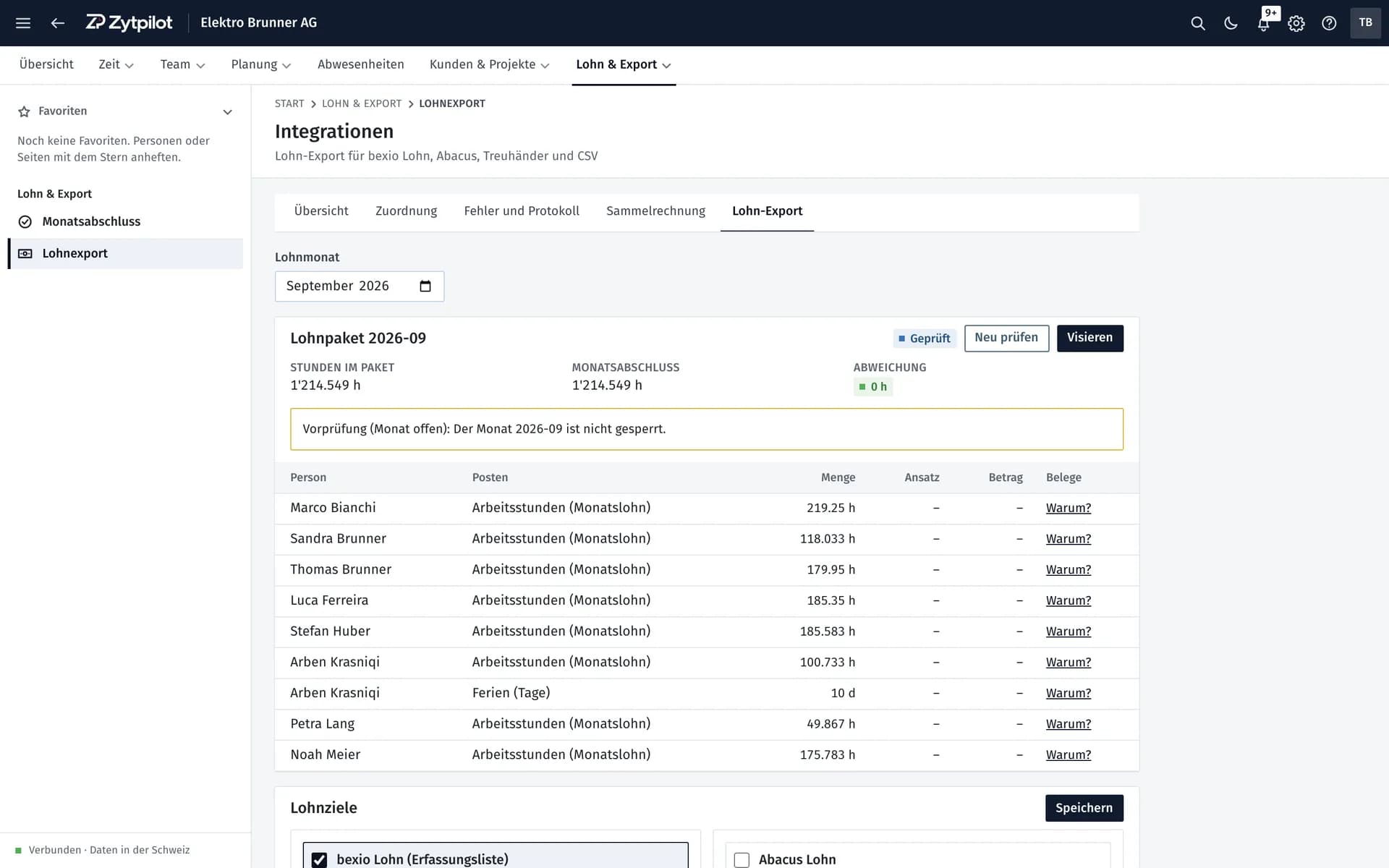1389x868 pixels.
Task: Open Warum? link for Marco Bianchi
Action: 1068,509
